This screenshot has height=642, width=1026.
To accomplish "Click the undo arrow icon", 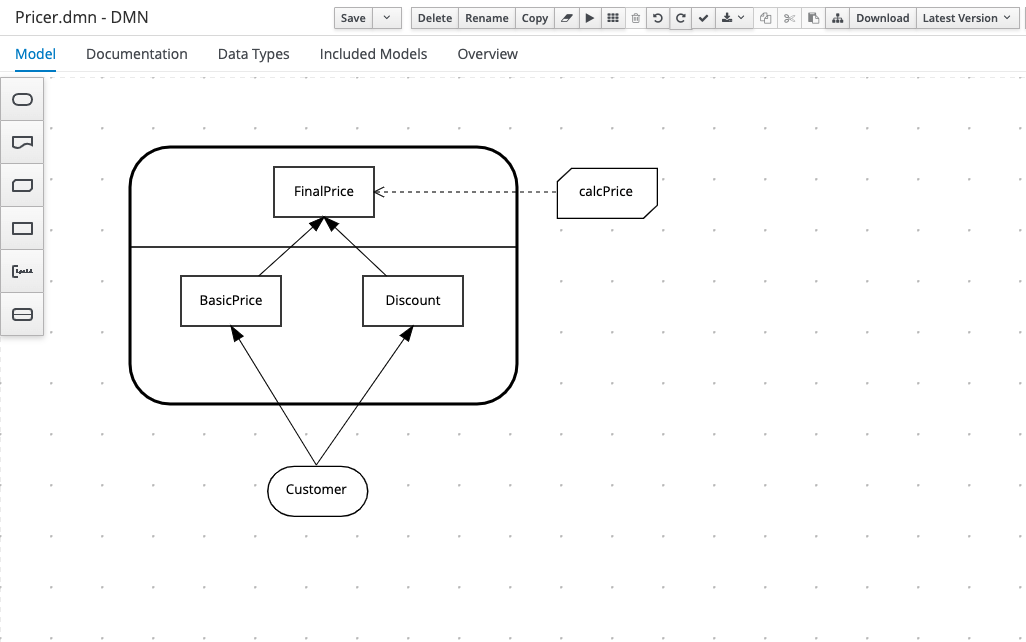I will pyautogui.click(x=657, y=18).
